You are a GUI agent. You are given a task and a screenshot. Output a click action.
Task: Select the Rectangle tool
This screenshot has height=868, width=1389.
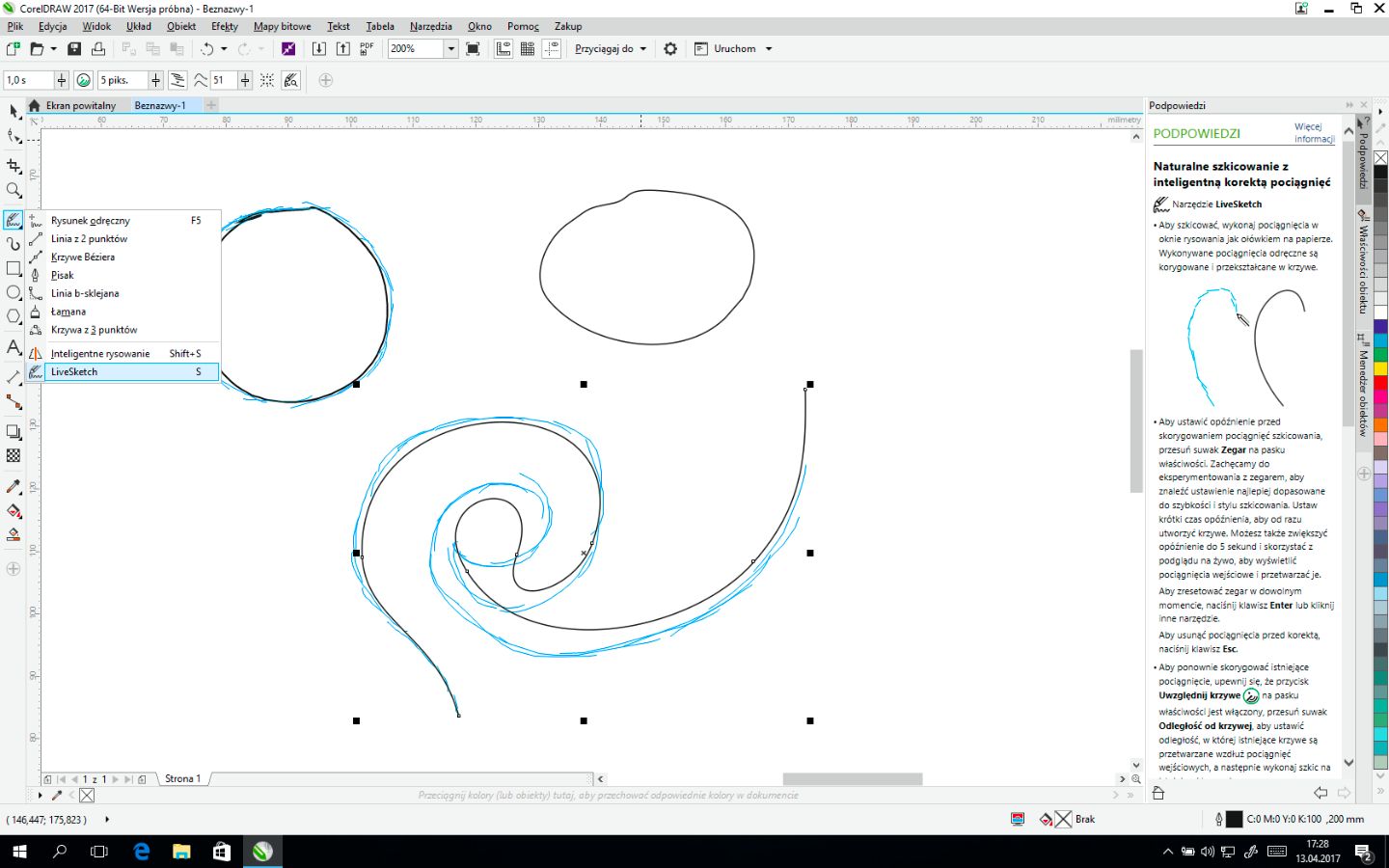(x=14, y=269)
